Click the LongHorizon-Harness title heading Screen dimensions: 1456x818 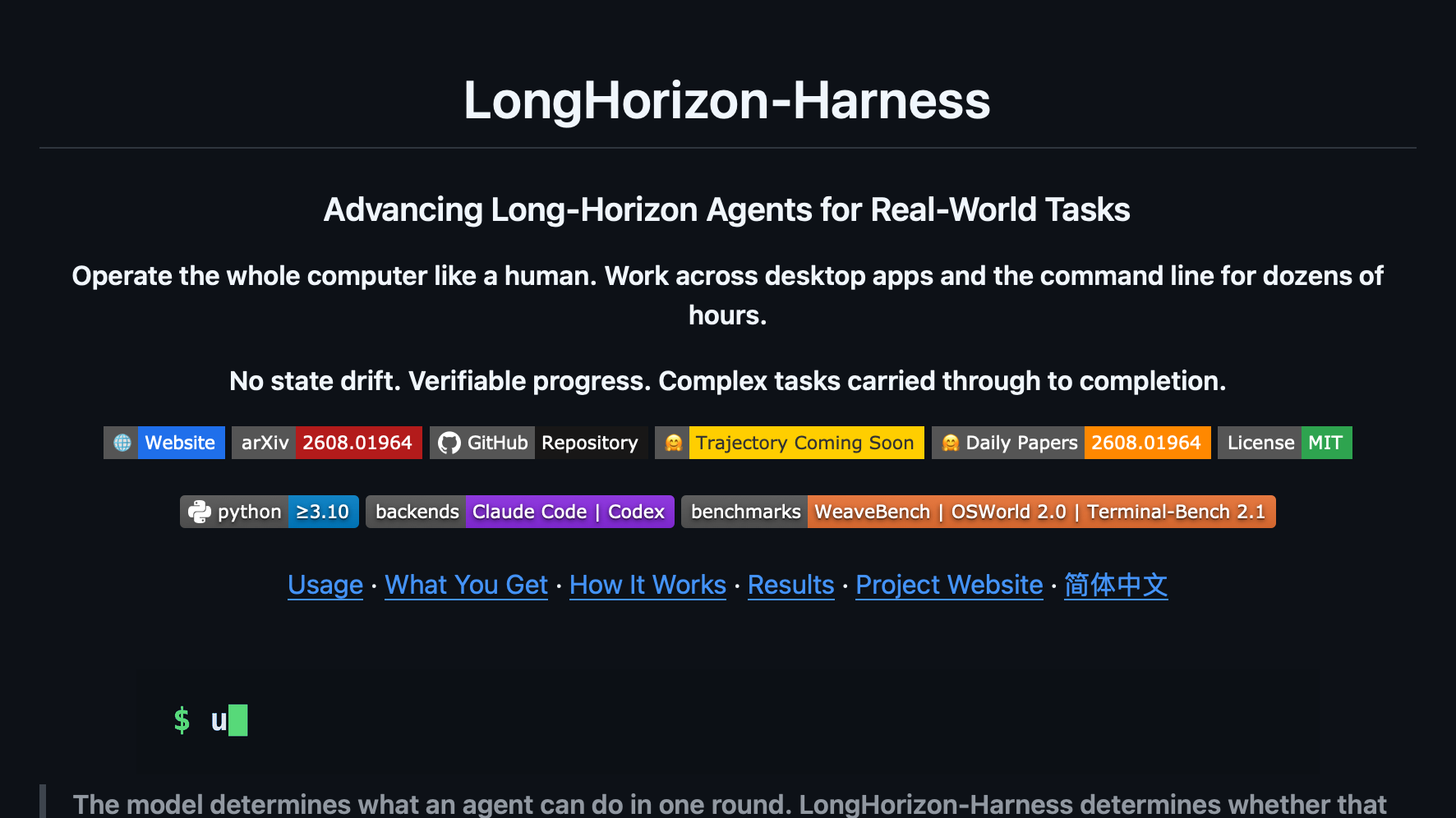tap(727, 100)
